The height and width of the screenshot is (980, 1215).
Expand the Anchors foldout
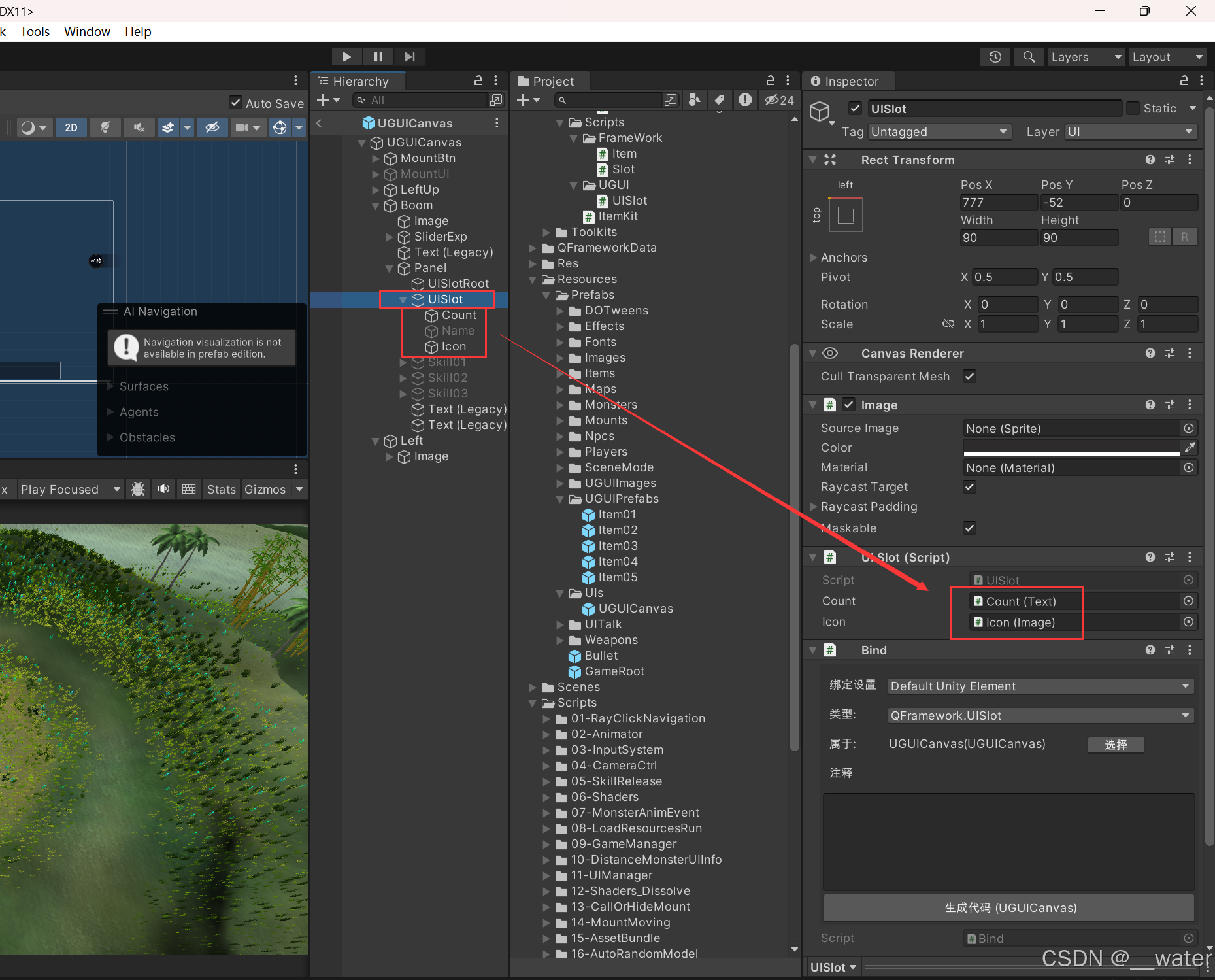814,257
